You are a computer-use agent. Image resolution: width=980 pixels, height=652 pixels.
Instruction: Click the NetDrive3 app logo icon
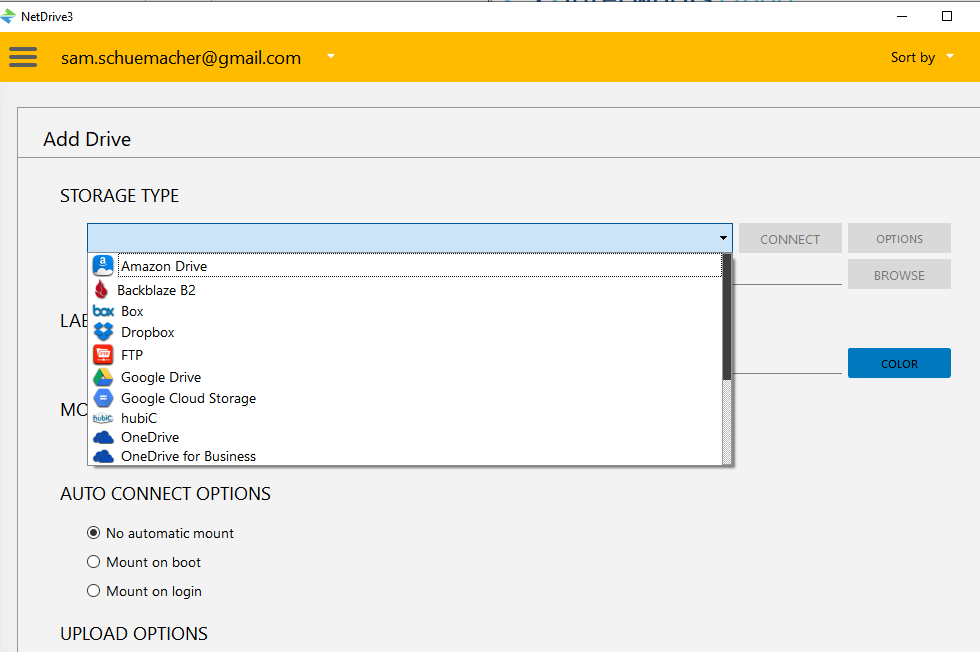pos(8,16)
